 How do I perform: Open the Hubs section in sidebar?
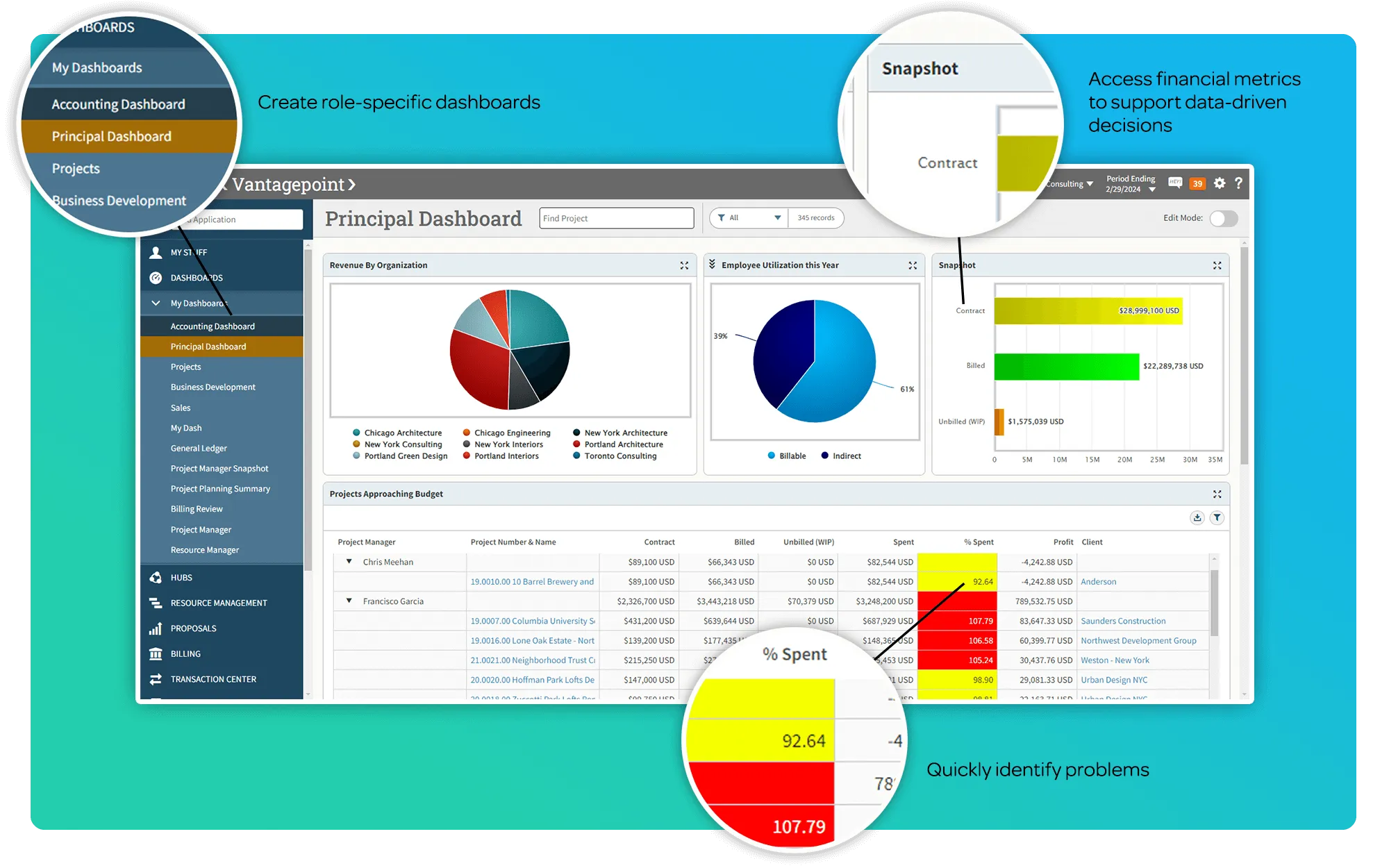pos(181,578)
